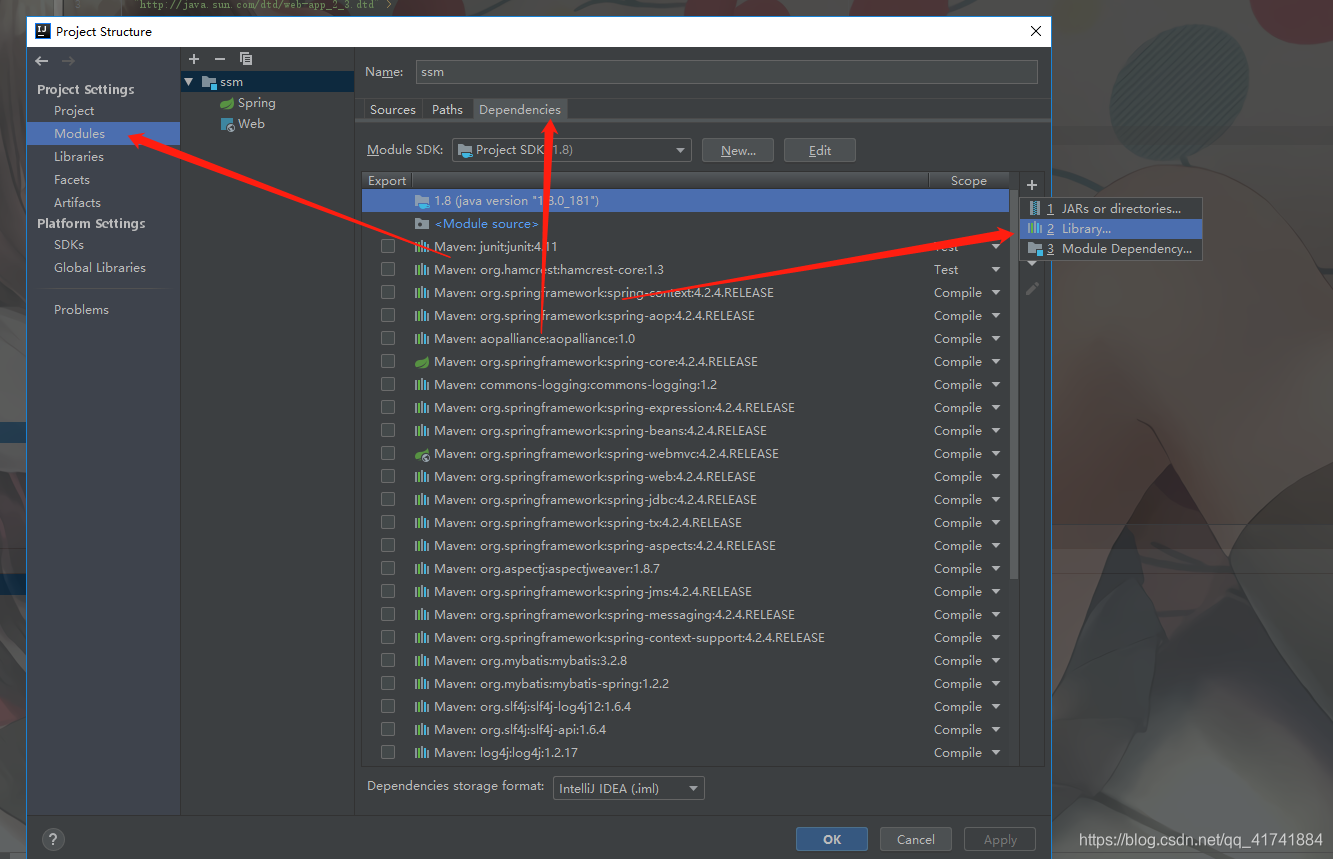
Task: Check Export for junit:junit dependency
Action: [388, 247]
